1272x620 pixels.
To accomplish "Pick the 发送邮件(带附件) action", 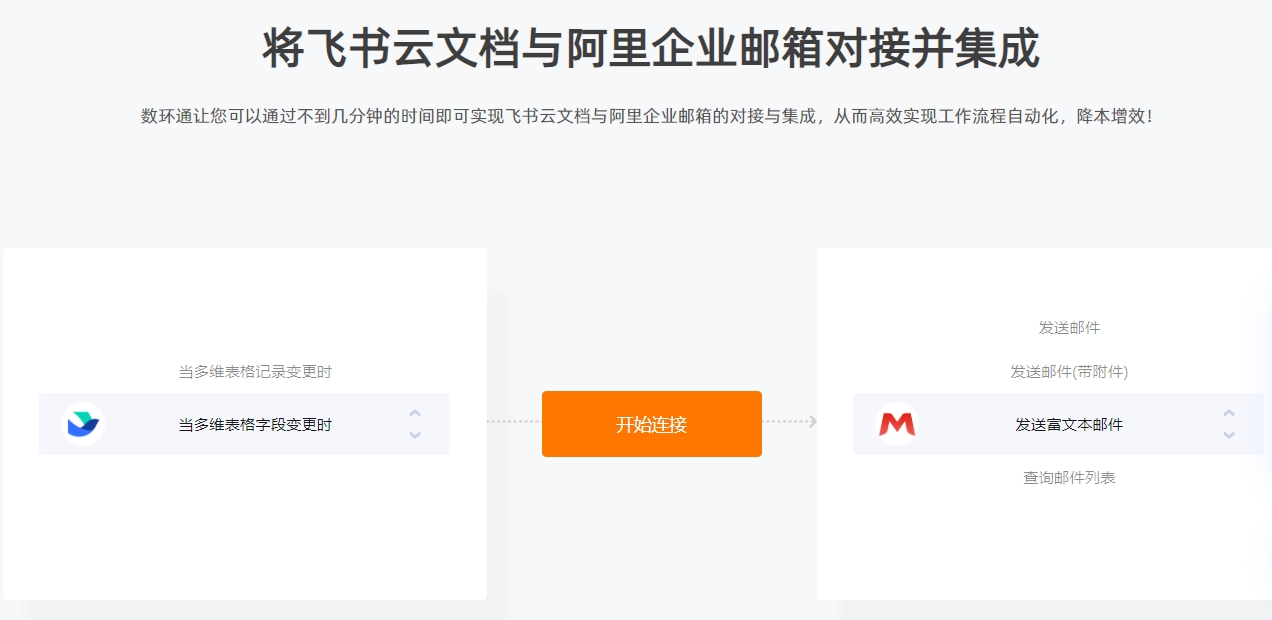I will (1069, 372).
